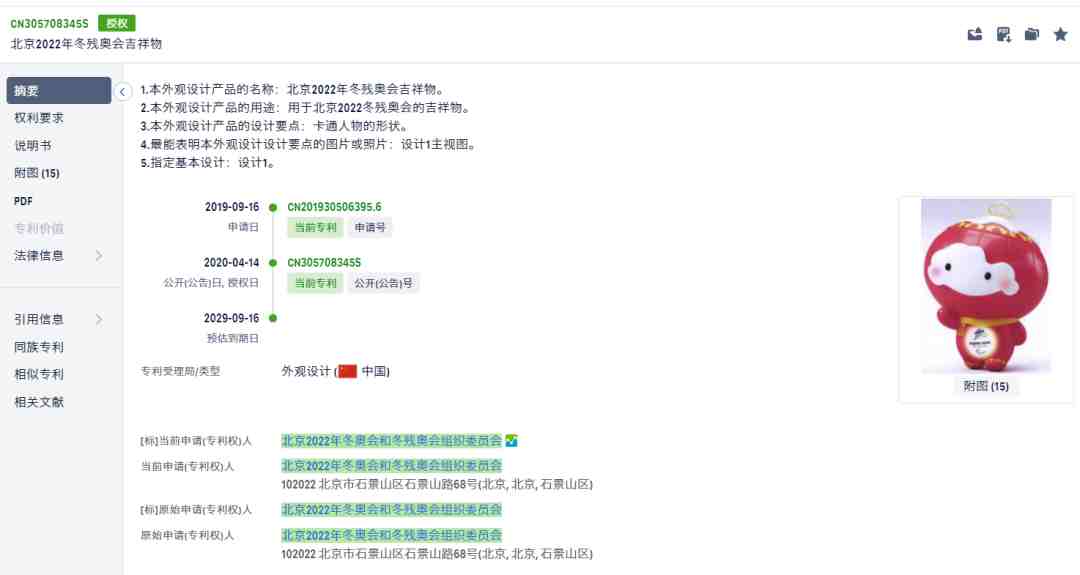This screenshot has height=575, width=1080.
Task: Select the 专利价值 sidebar item
Action: [x=39, y=229]
